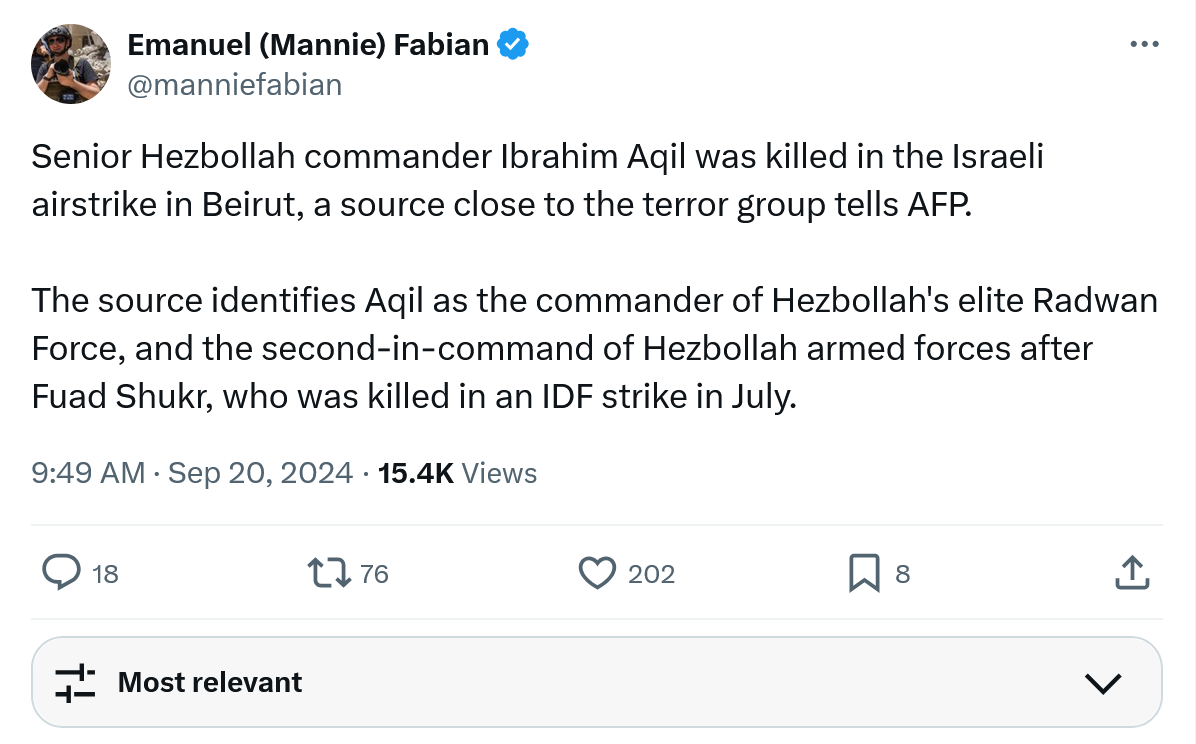Click the 76 reposts count

374,574
